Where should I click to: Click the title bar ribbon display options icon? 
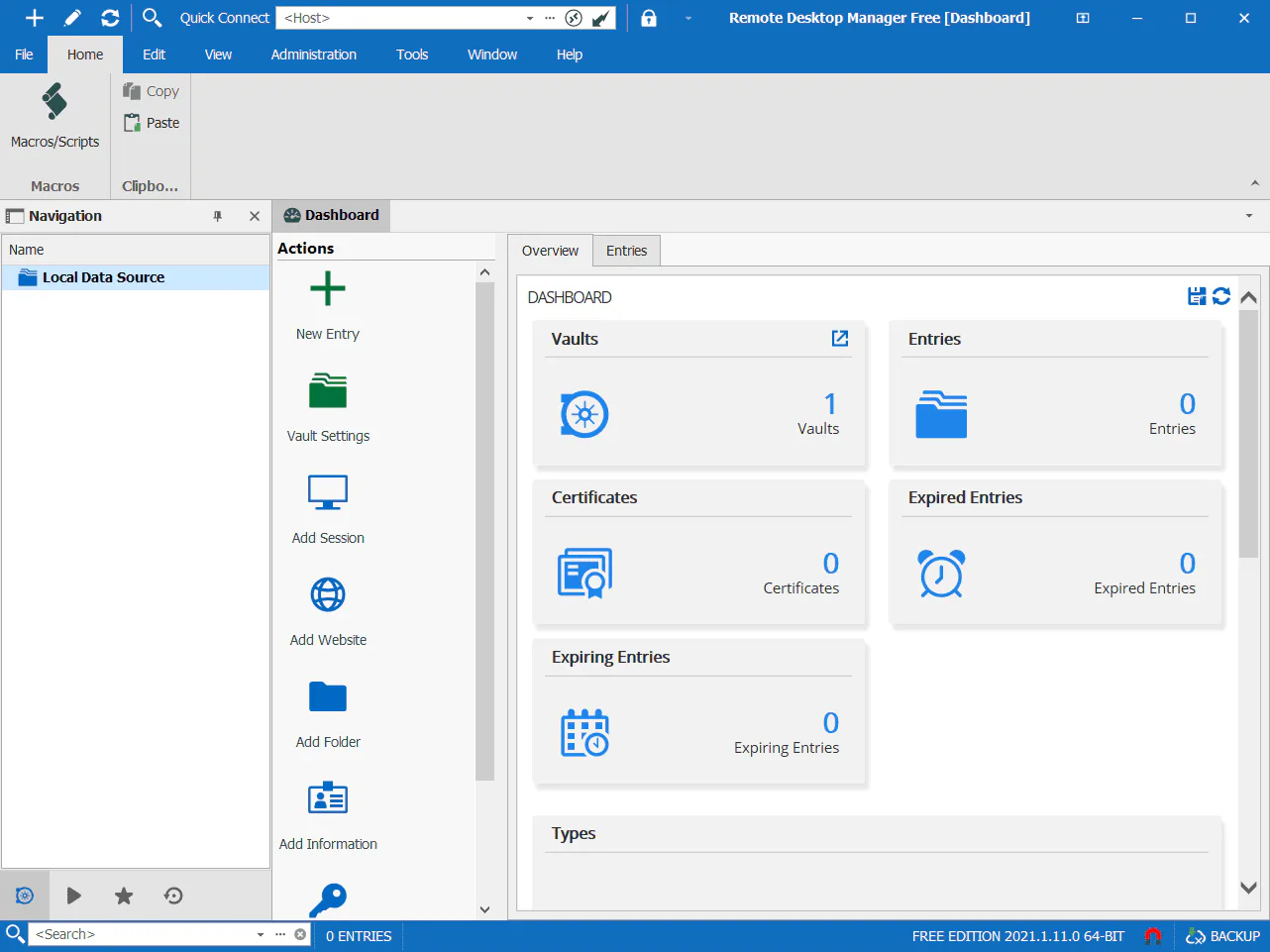(1083, 18)
